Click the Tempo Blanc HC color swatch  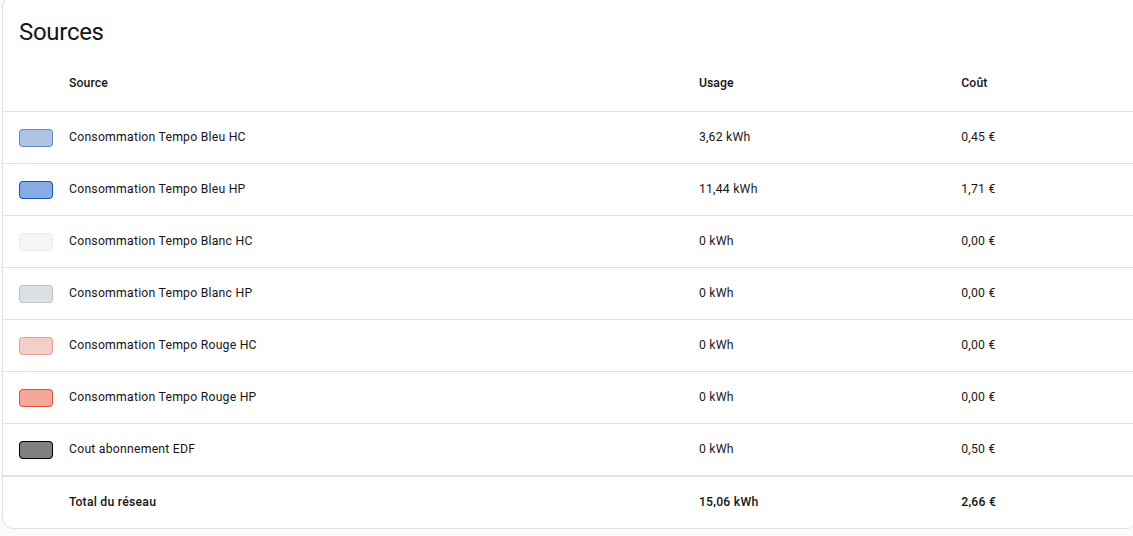(36, 242)
